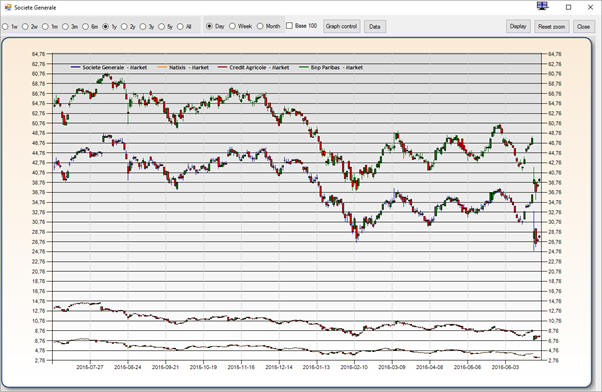
Task: Click the 2015-09-21 date axis label
Action: (165, 367)
